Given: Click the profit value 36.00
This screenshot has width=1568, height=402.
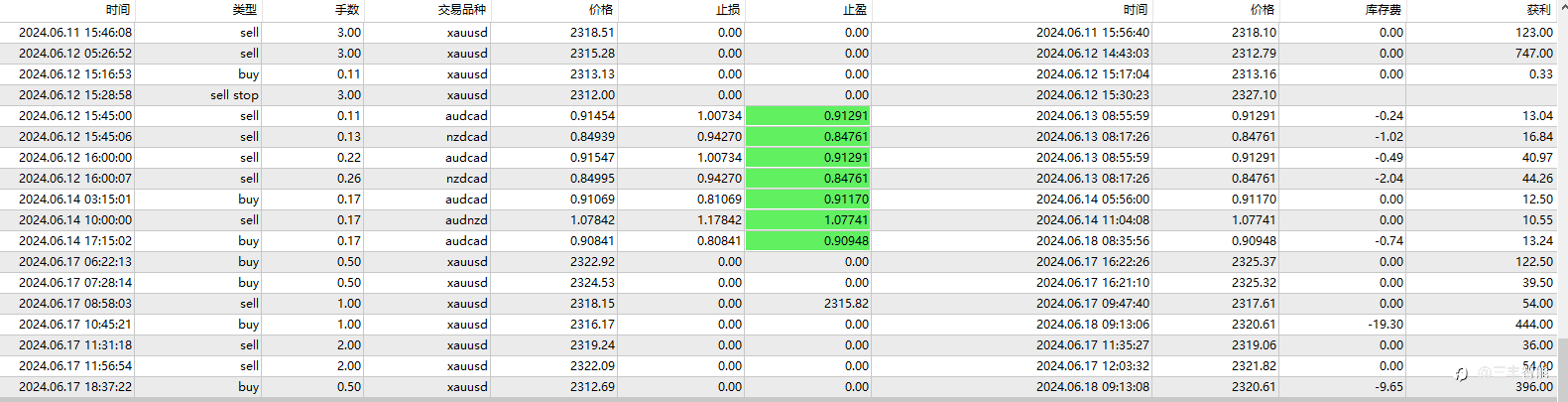Looking at the screenshot, I should [x=1538, y=344].
